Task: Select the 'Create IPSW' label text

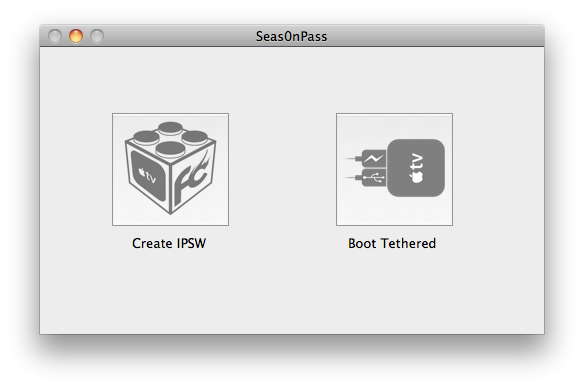Action: pos(169,244)
